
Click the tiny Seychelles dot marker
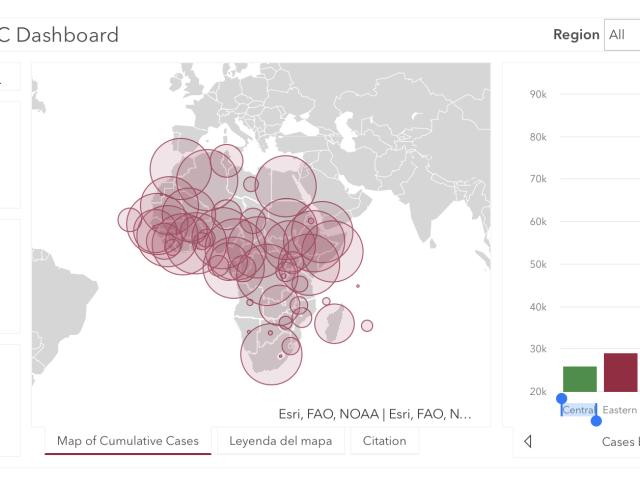[358, 286]
